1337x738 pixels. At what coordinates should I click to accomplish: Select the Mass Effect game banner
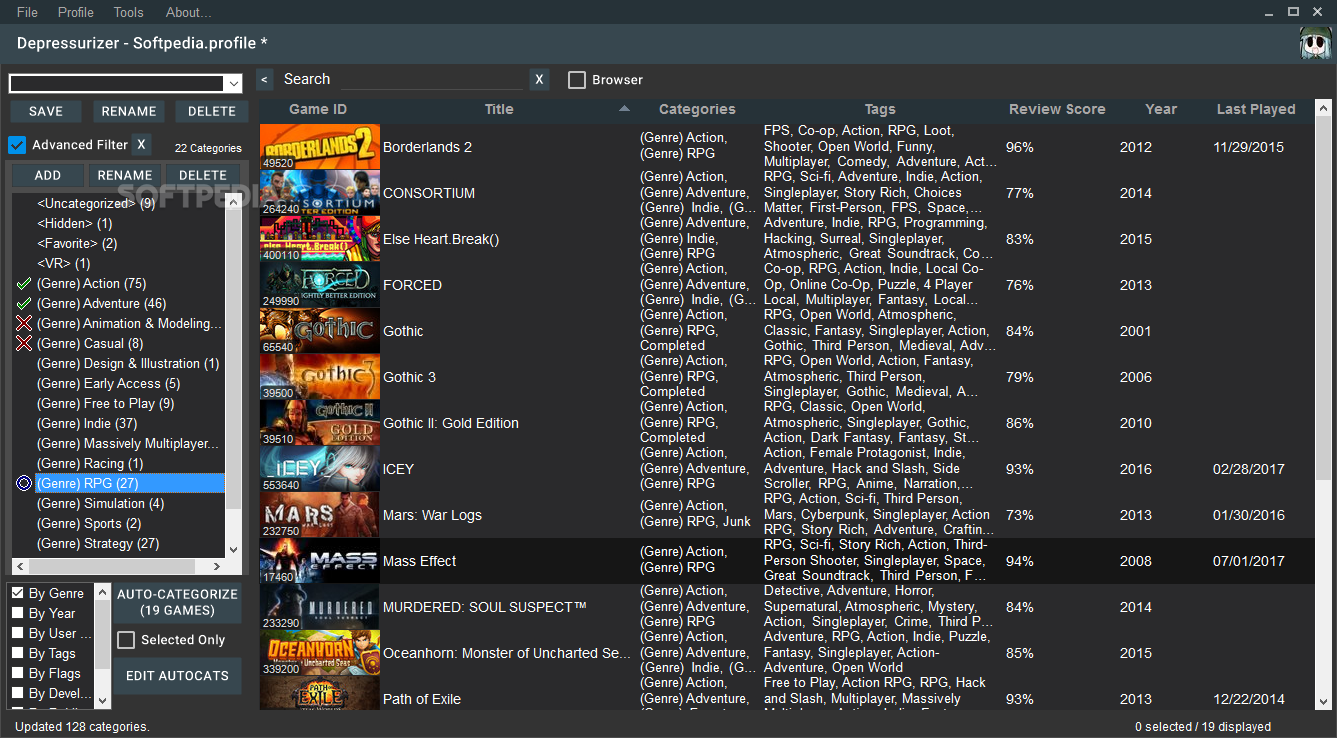pyautogui.click(x=320, y=561)
